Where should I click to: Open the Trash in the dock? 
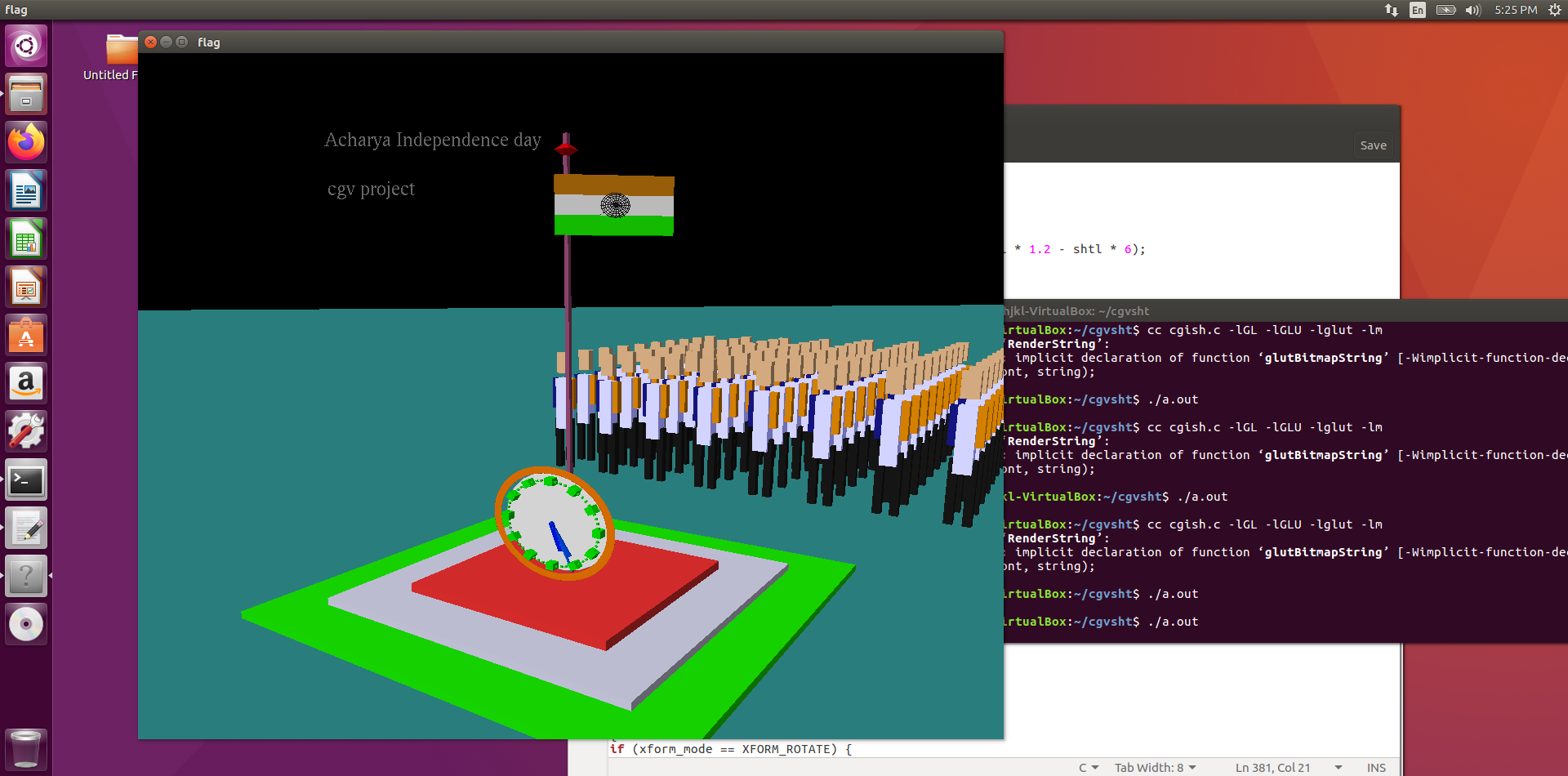26,749
